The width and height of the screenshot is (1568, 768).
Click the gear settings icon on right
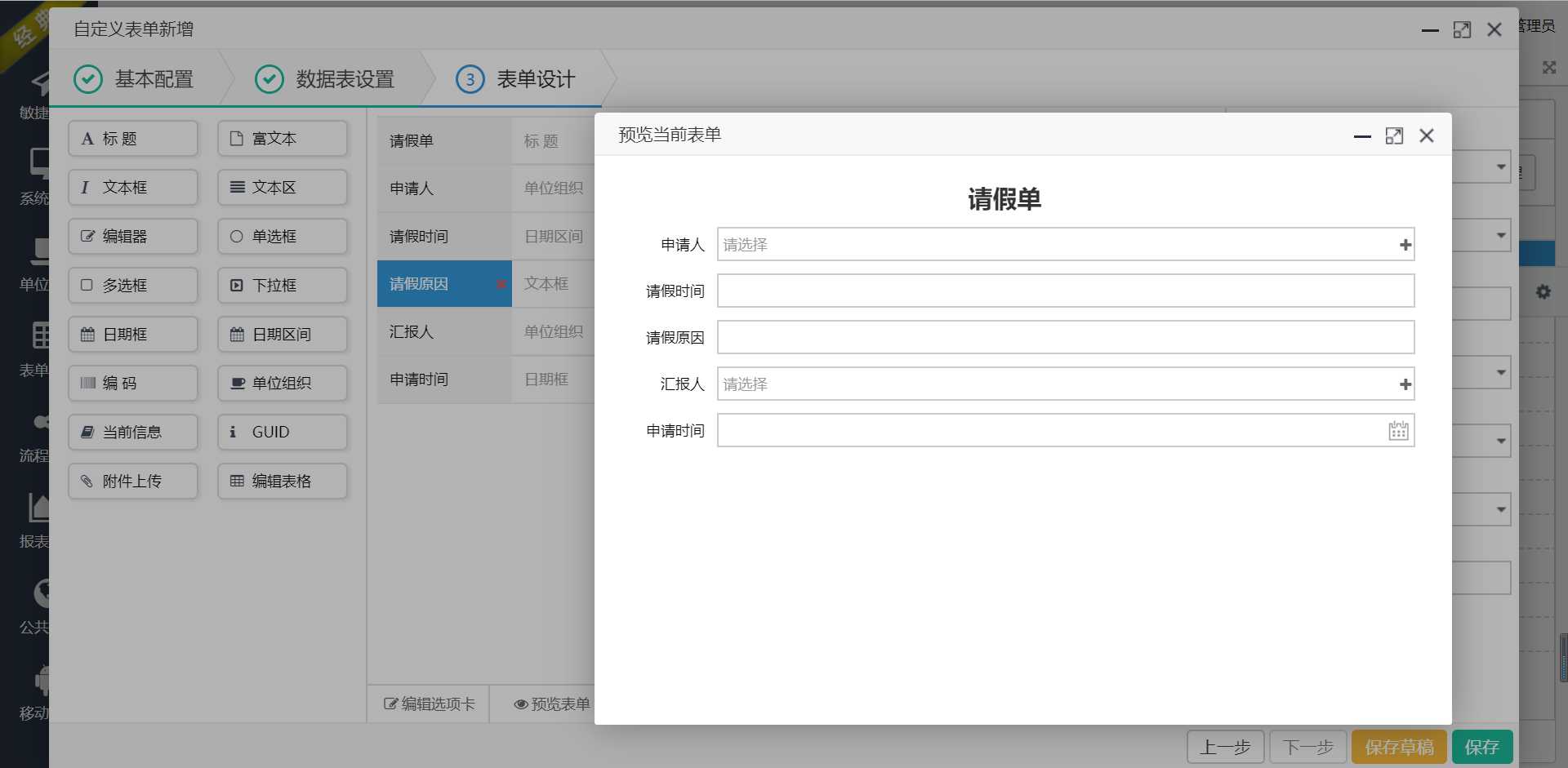[1543, 291]
